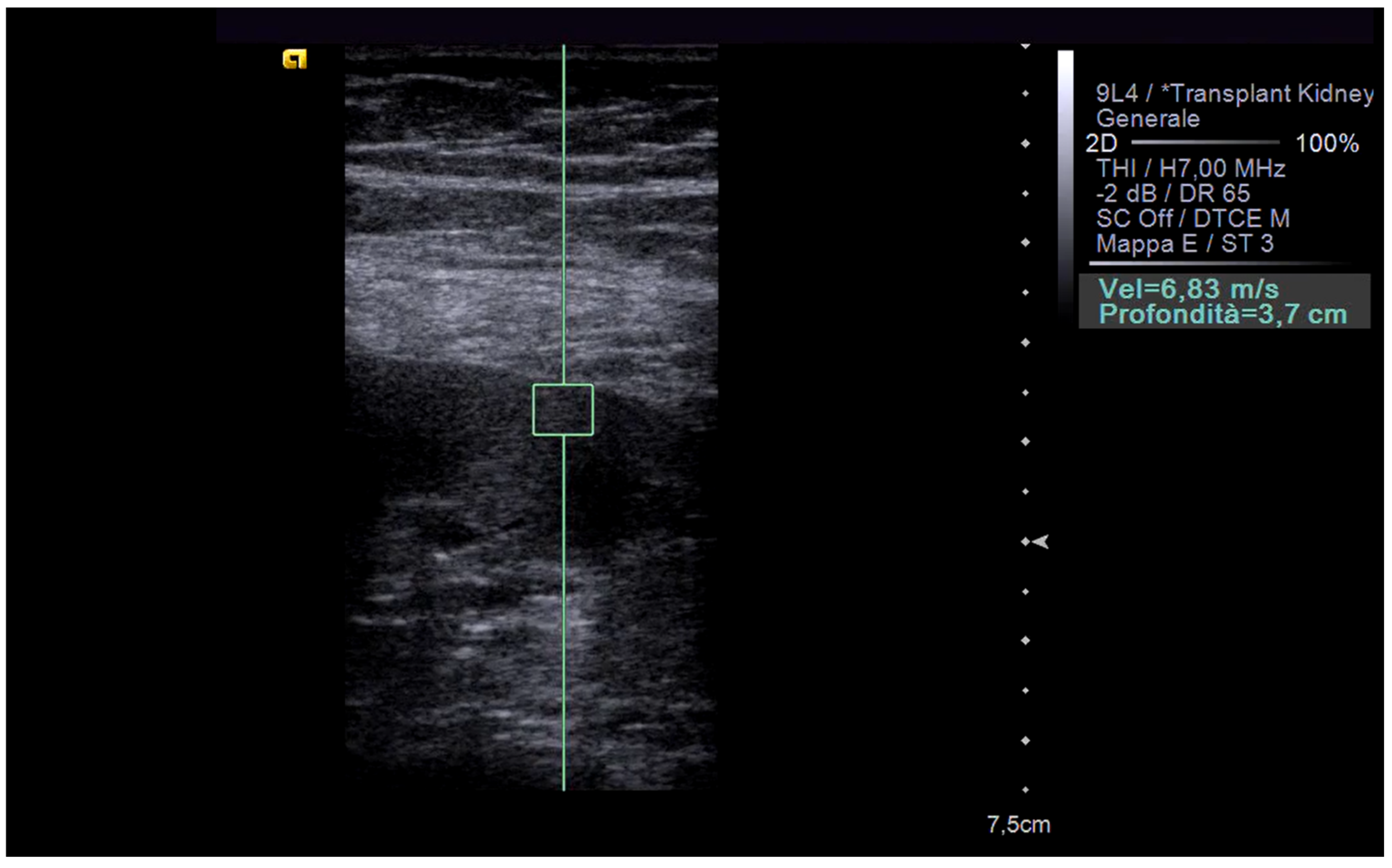Click the bottom depth scale diamond marker
Image resolution: width=1392 pixels, height=868 pixels.
click(x=1025, y=790)
